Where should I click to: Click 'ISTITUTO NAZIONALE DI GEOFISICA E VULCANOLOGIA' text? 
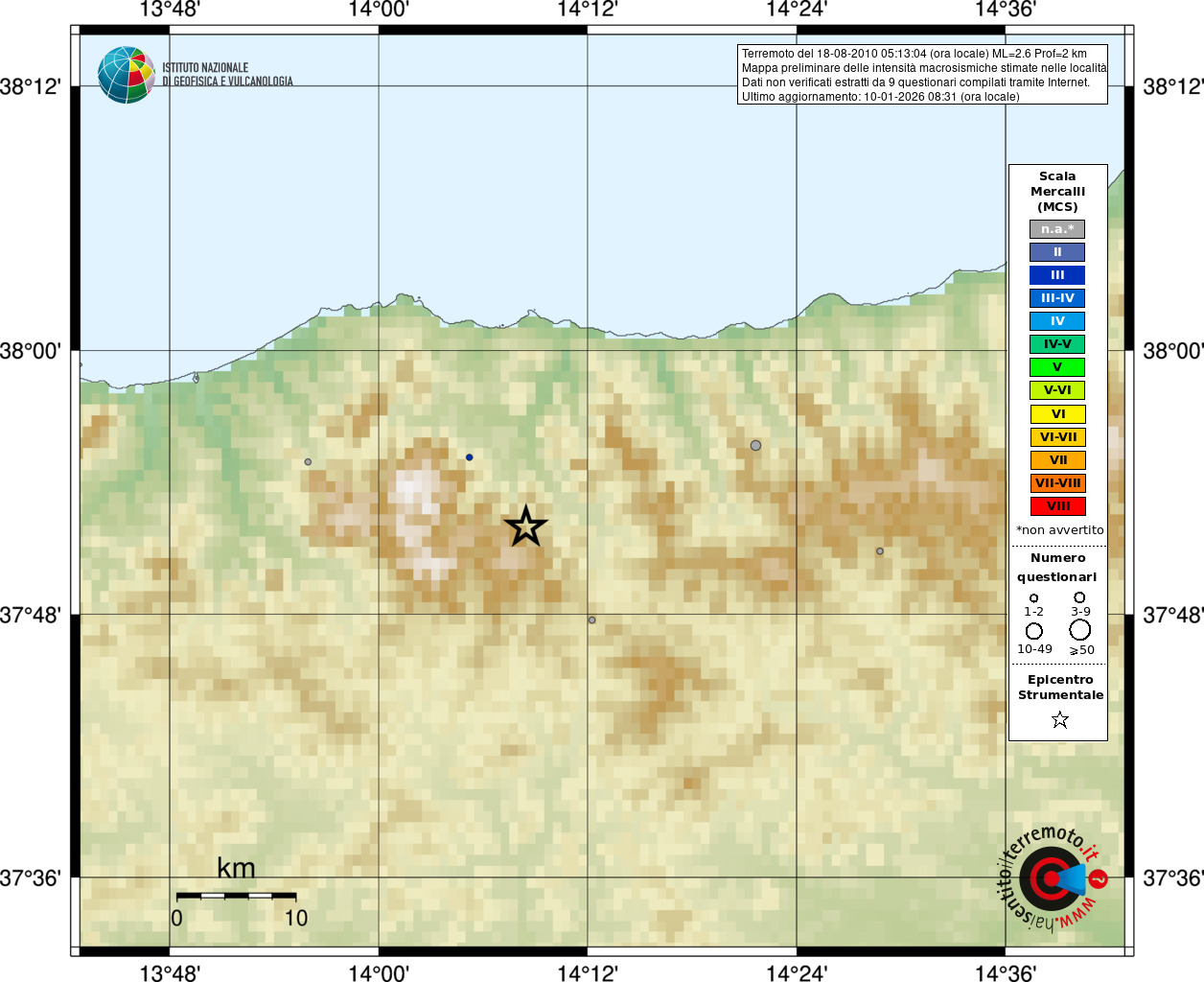point(227,75)
